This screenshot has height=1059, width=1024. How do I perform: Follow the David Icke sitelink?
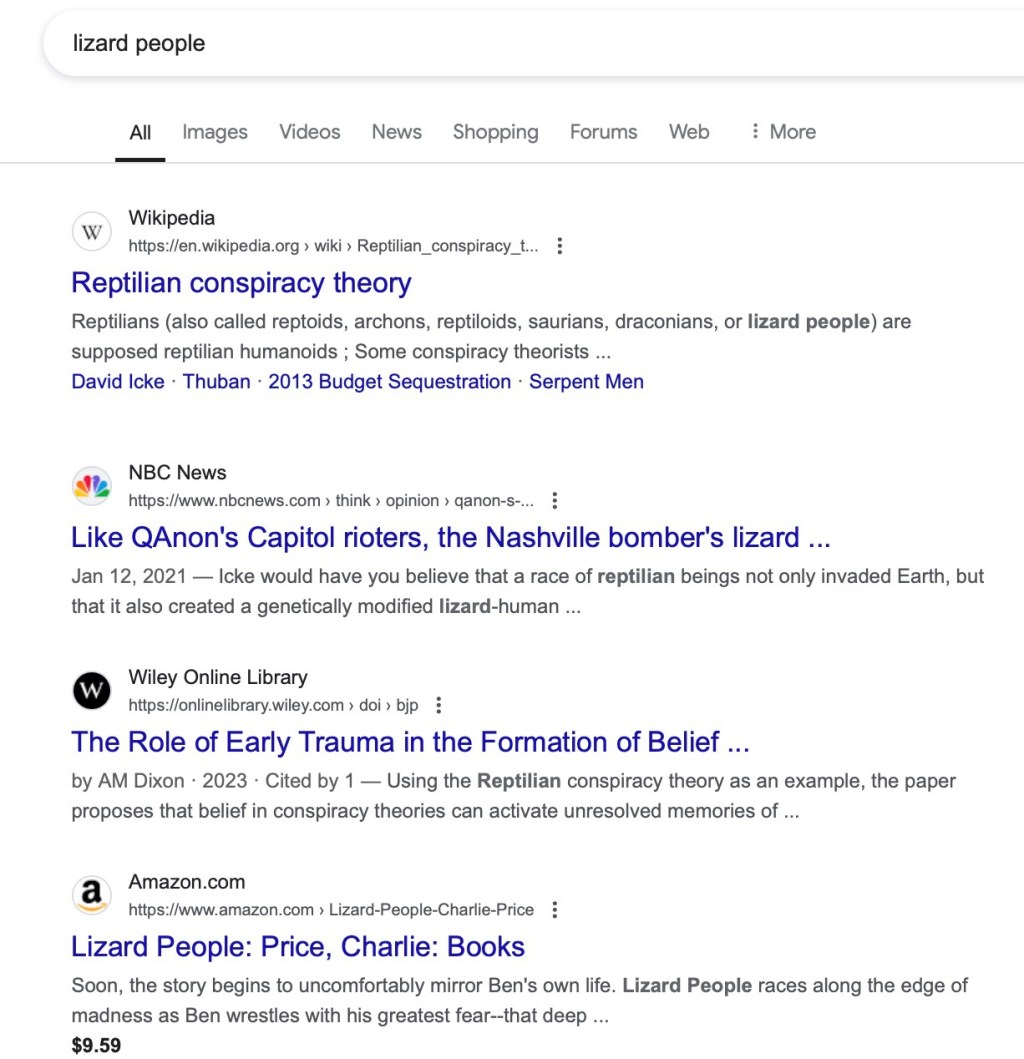117,381
